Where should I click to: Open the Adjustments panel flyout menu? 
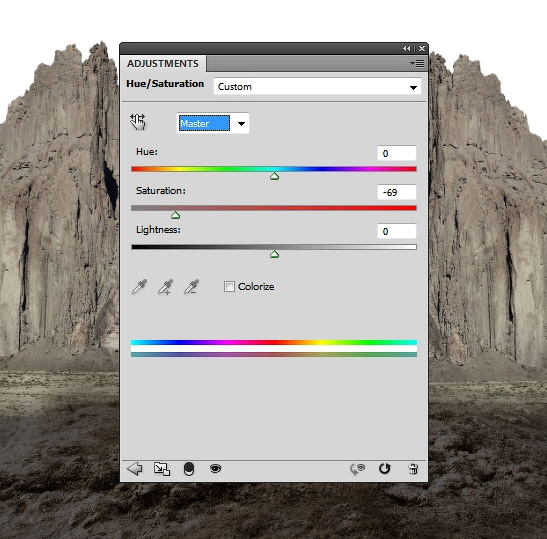[x=417, y=63]
